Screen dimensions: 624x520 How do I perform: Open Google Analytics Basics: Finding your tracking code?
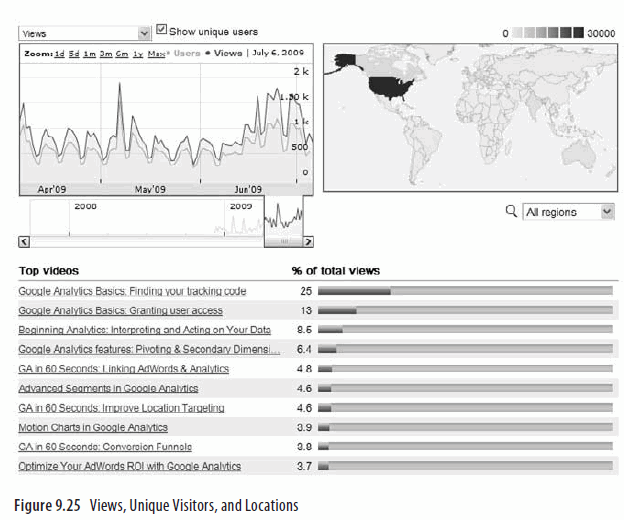tap(132, 291)
